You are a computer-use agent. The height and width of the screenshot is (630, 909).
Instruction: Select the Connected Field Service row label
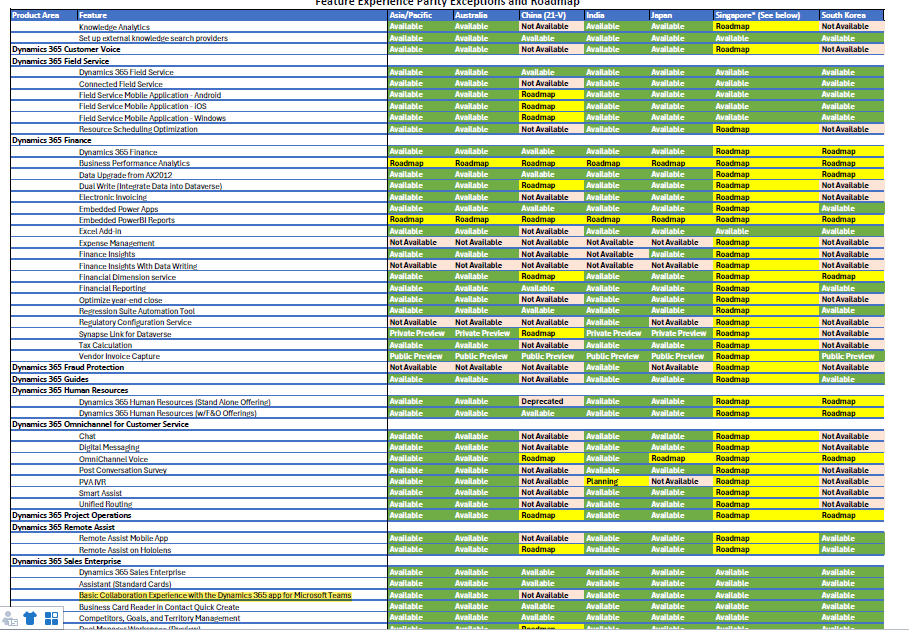click(121, 84)
